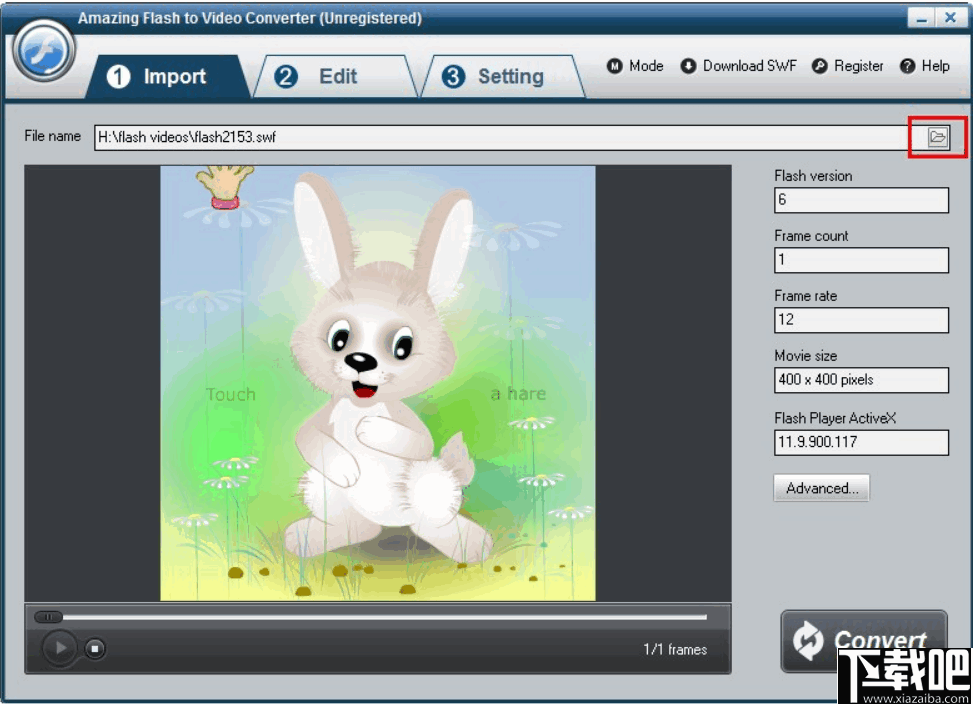Click the Flash Player ActiveX field

[860, 443]
